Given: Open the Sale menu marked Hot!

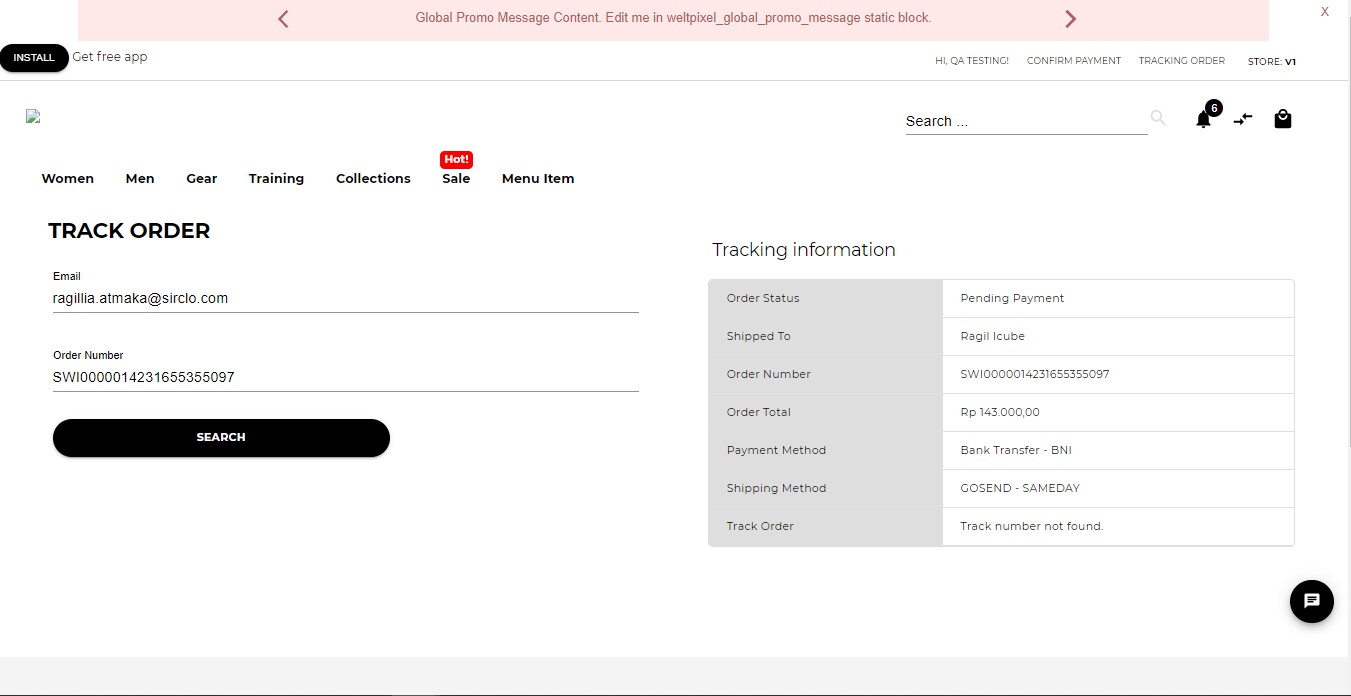Looking at the screenshot, I should tap(456, 178).
